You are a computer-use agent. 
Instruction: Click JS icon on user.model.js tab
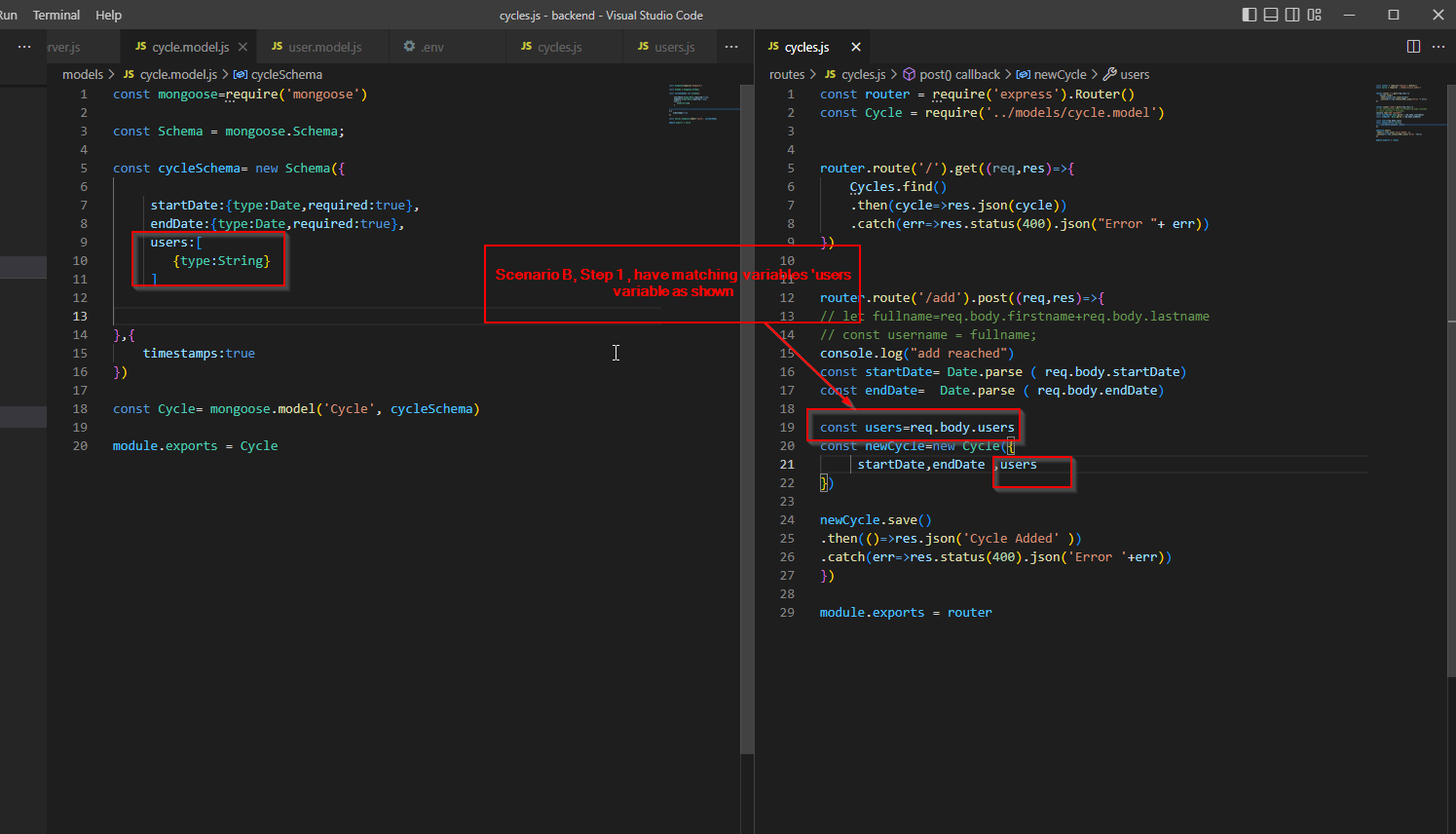coord(277,46)
